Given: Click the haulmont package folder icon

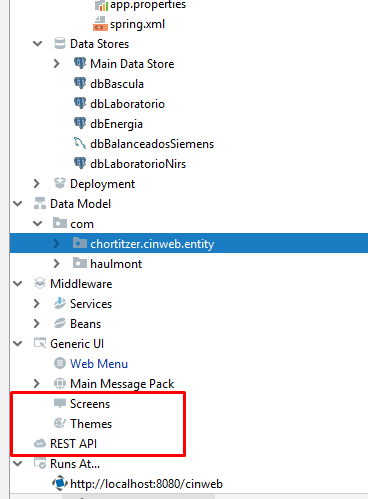Looking at the screenshot, I should point(80,263).
